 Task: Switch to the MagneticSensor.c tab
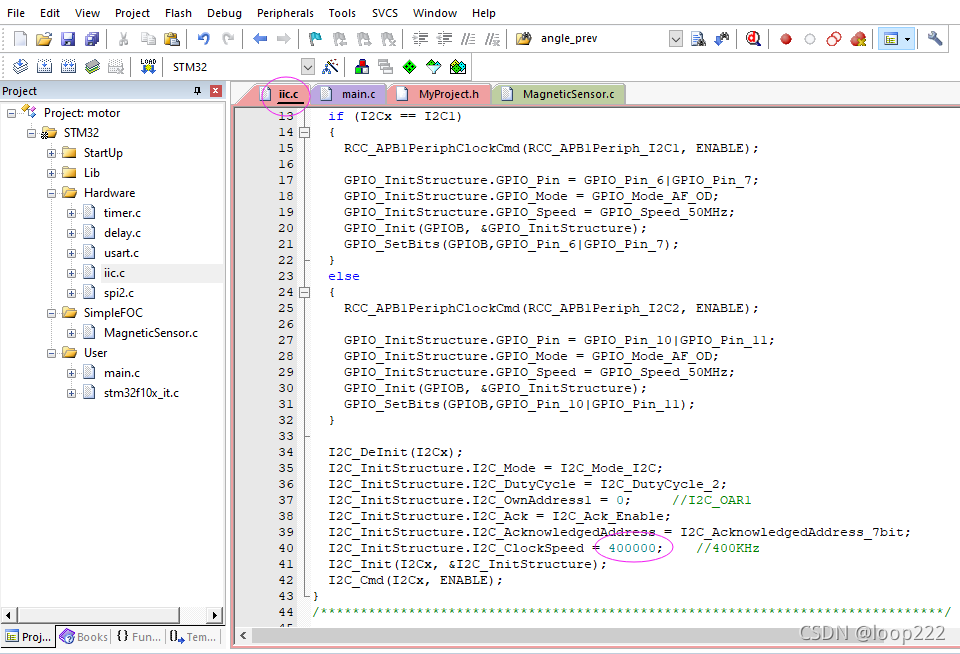[x=559, y=94]
